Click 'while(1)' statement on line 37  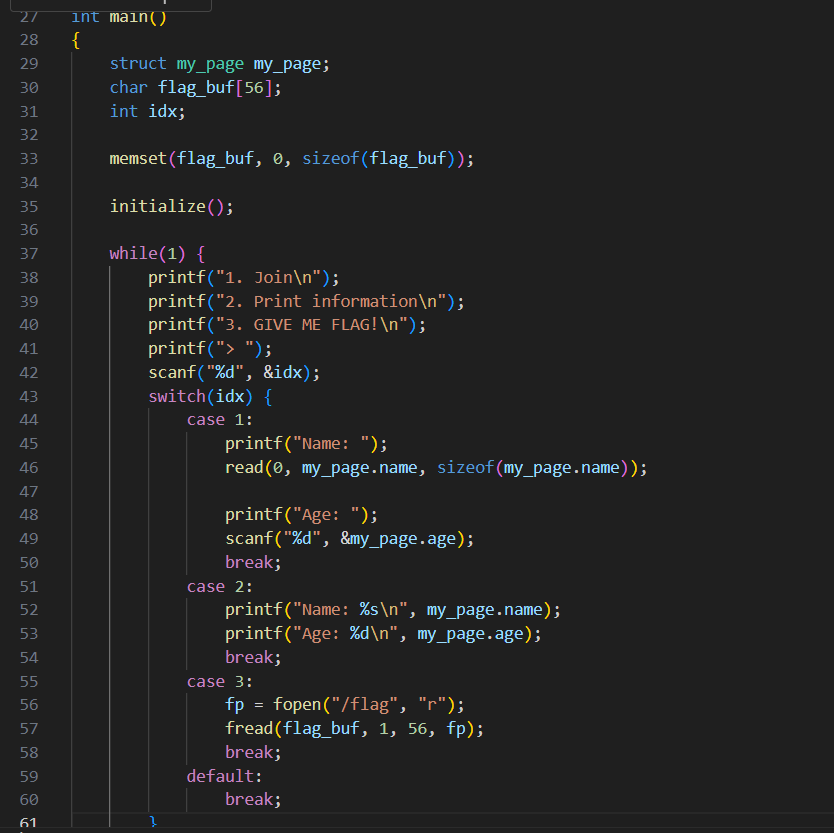click(147, 254)
